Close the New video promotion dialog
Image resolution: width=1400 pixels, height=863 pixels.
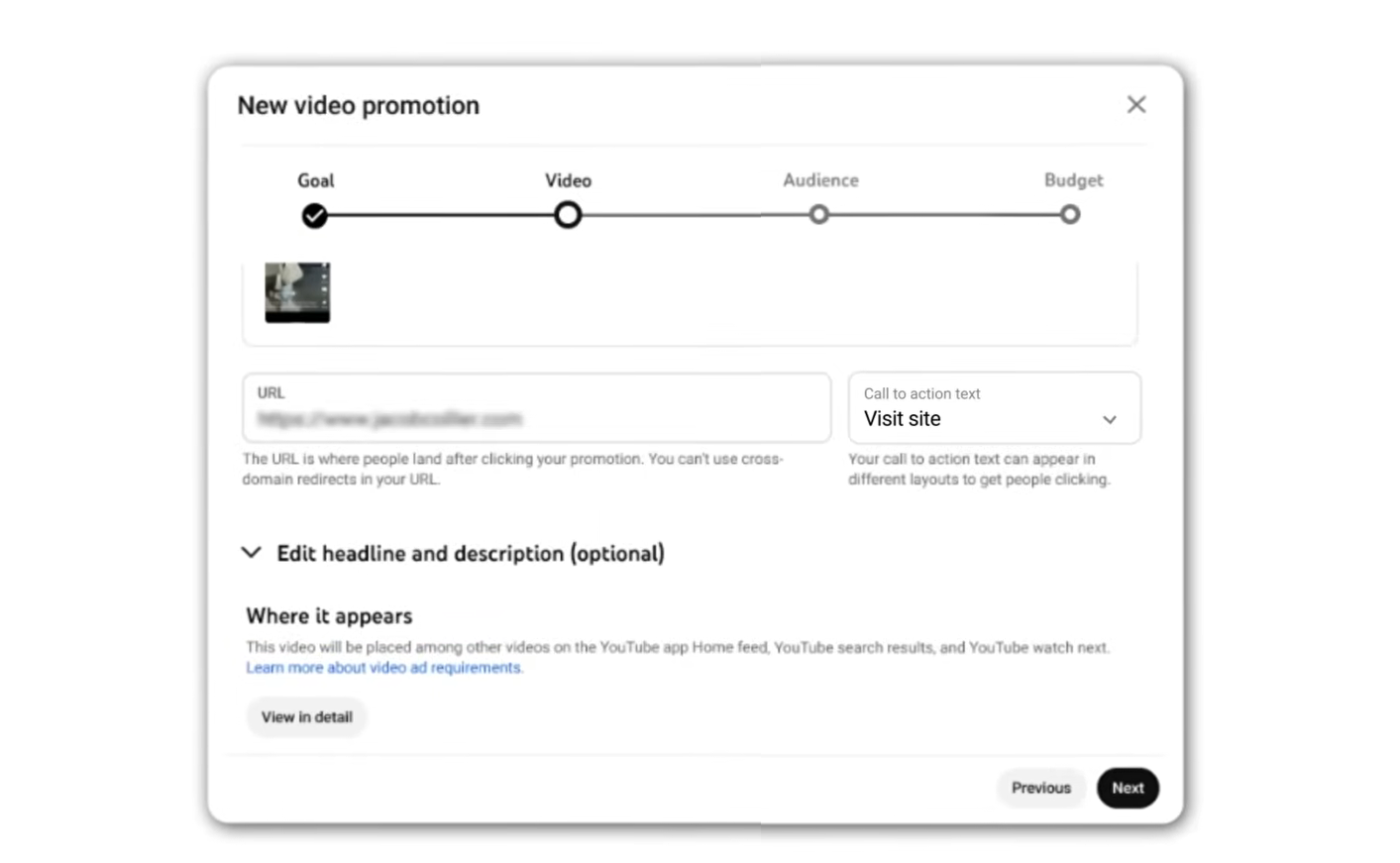[1135, 105]
